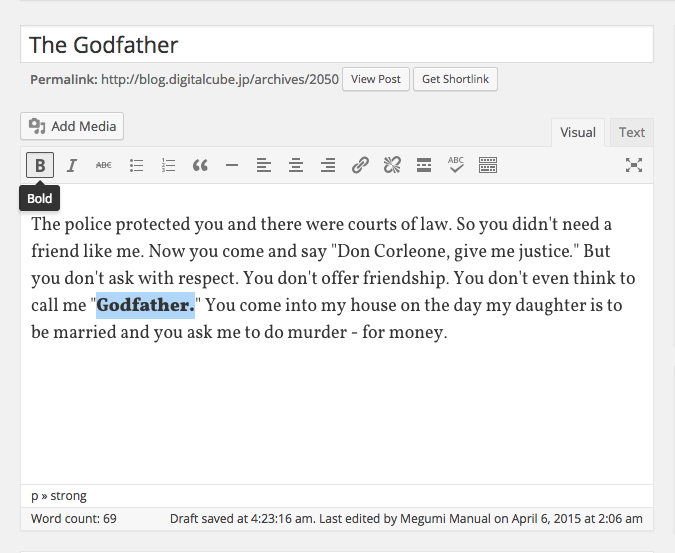Image resolution: width=675 pixels, height=553 pixels.
Task: Remove link from selected text
Action: (392, 166)
